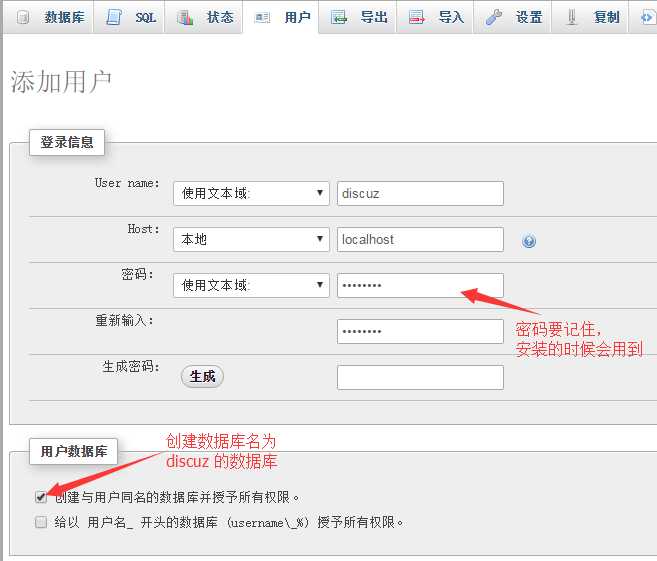The height and width of the screenshot is (561, 657).
Task: Click the User name field containing discuz
Action: 420,194
